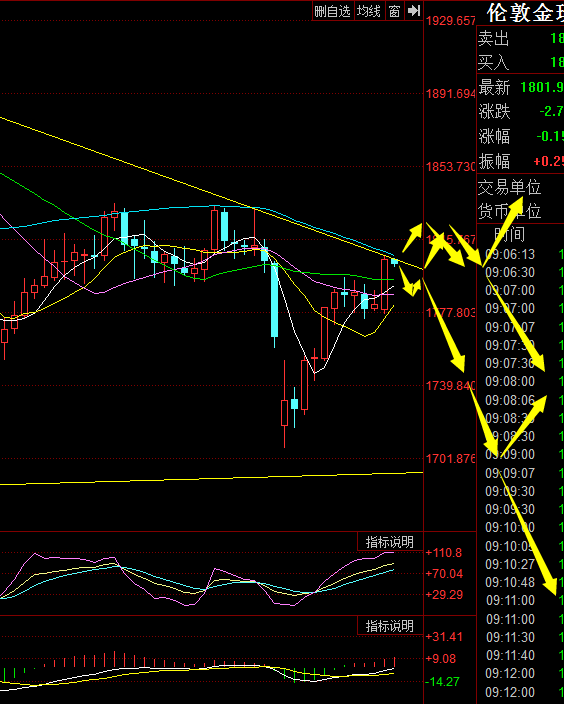Click the 卖出 sell quote row
Viewport: 564px width, 704px height.
[520, 39]
